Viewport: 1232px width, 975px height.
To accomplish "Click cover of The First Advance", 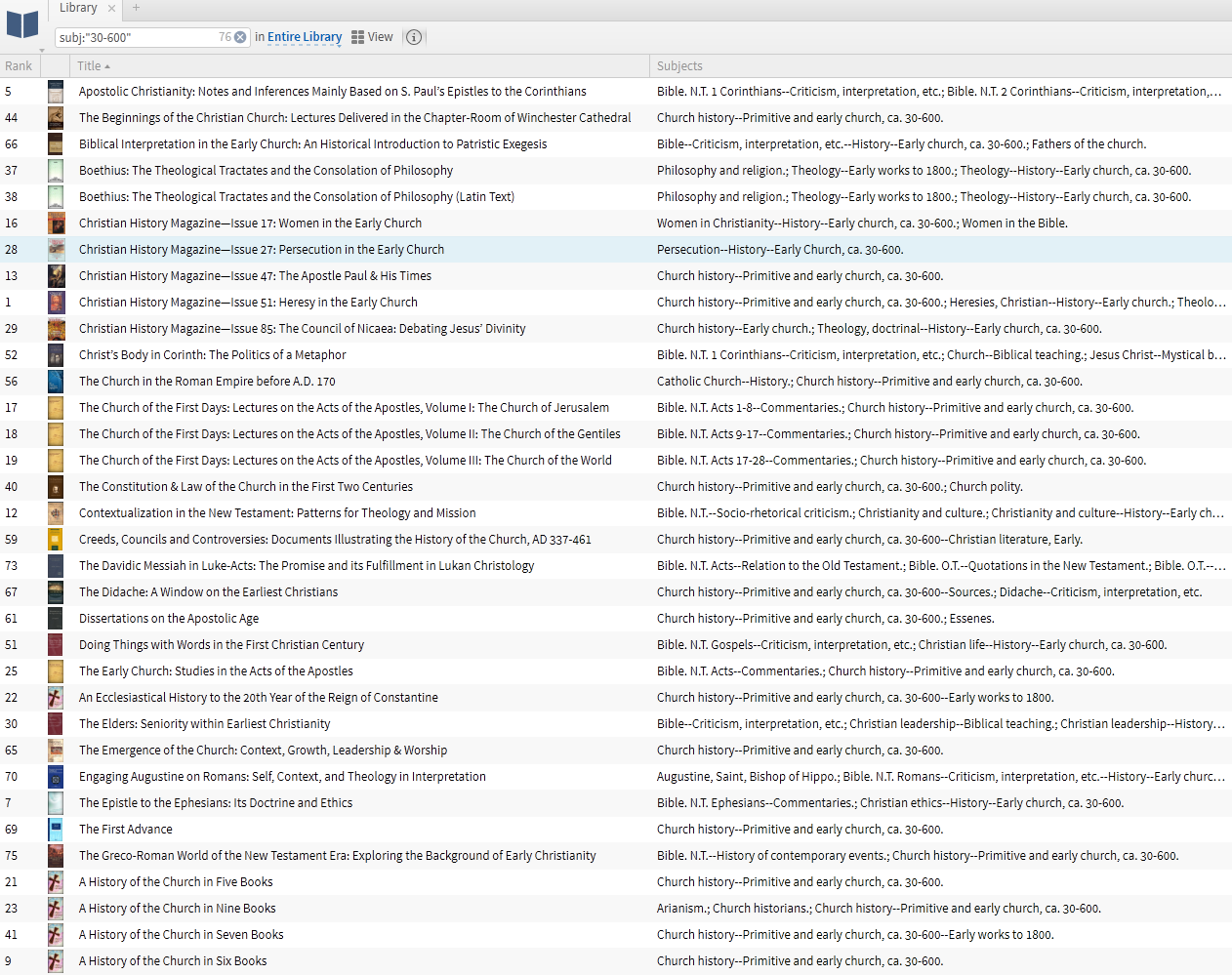I will 56,830.
